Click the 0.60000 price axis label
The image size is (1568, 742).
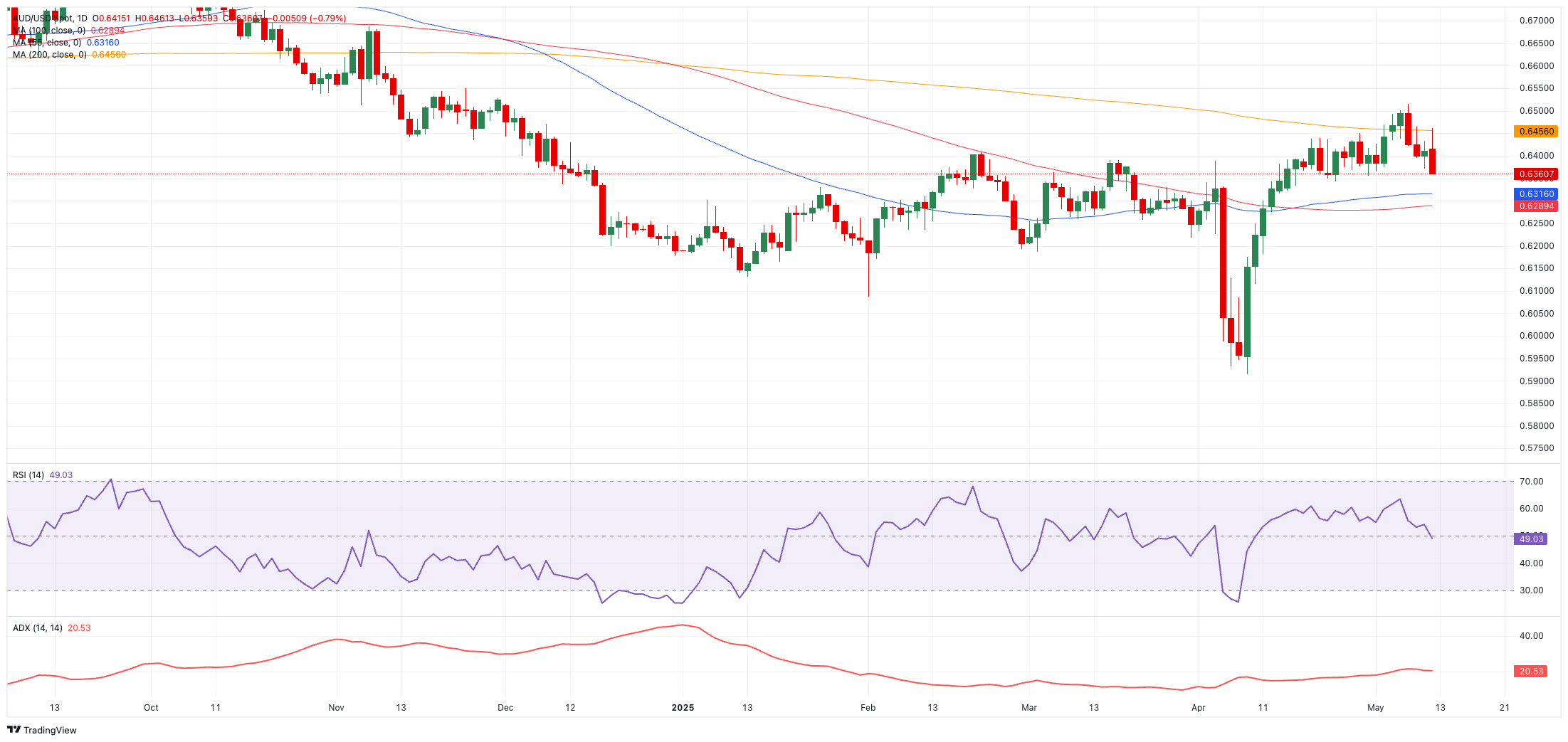(x=1536, y=336)
